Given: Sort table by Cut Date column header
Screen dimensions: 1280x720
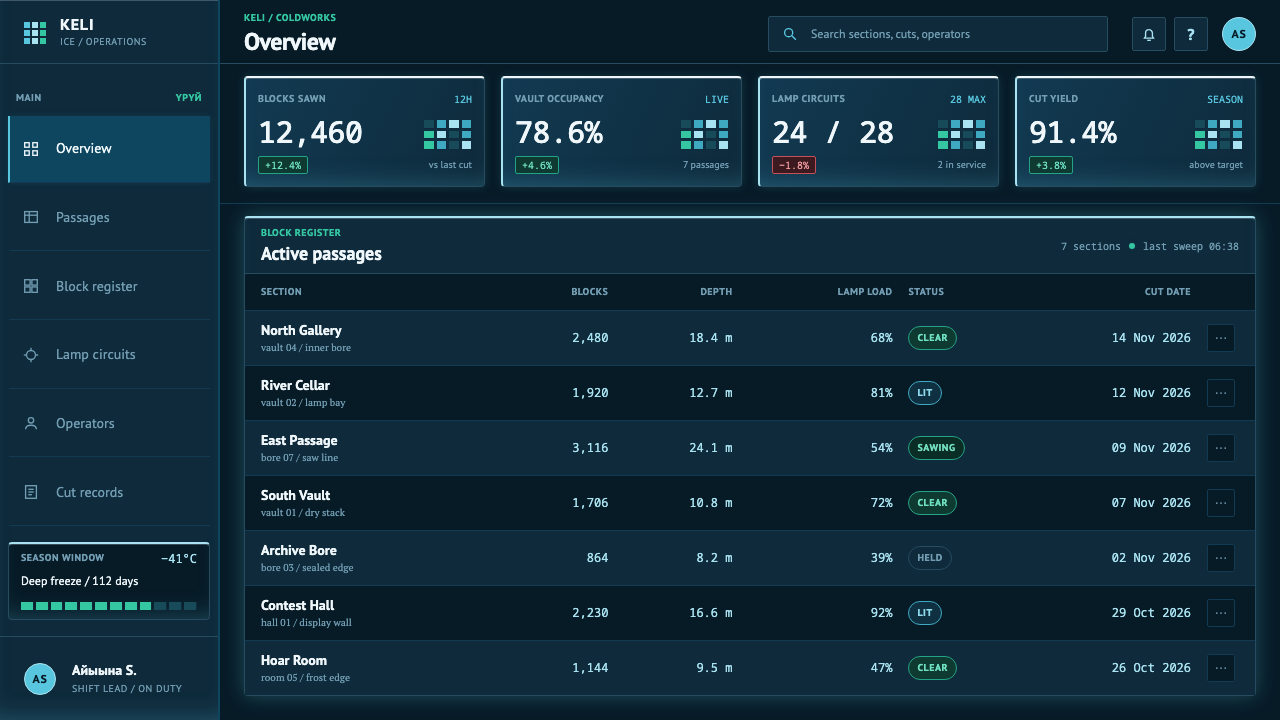Looking at the screenshot, I should pyautogui.click(x=1168, y=292).
